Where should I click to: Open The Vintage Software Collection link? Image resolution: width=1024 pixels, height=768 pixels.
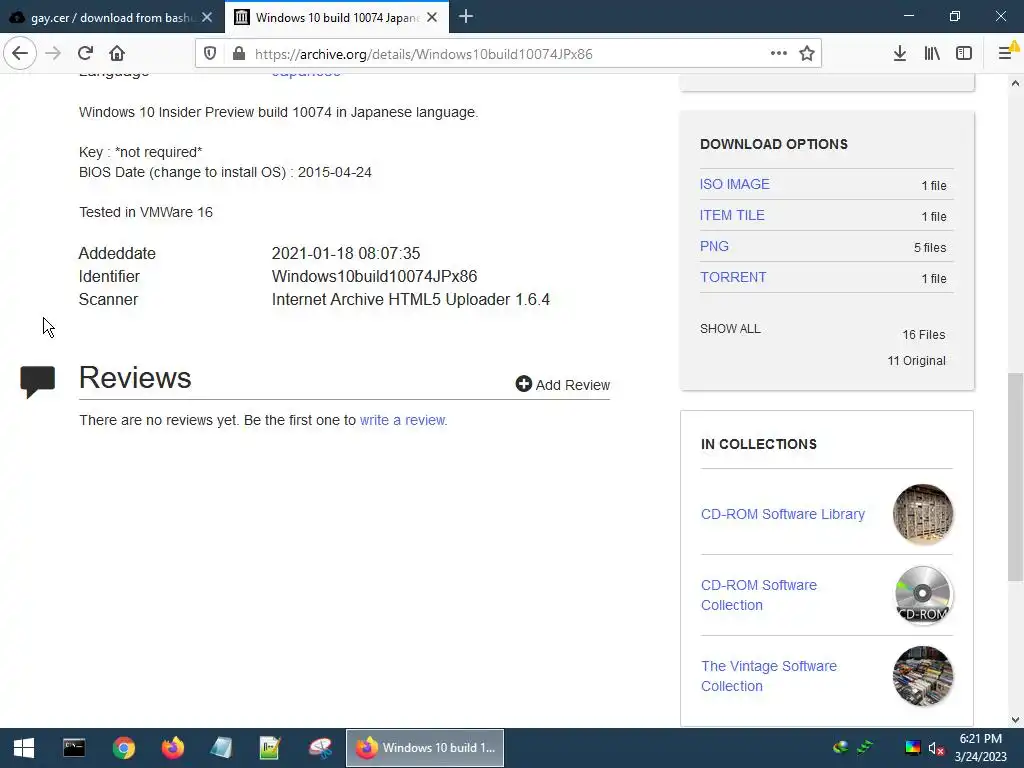coord(769,676)
